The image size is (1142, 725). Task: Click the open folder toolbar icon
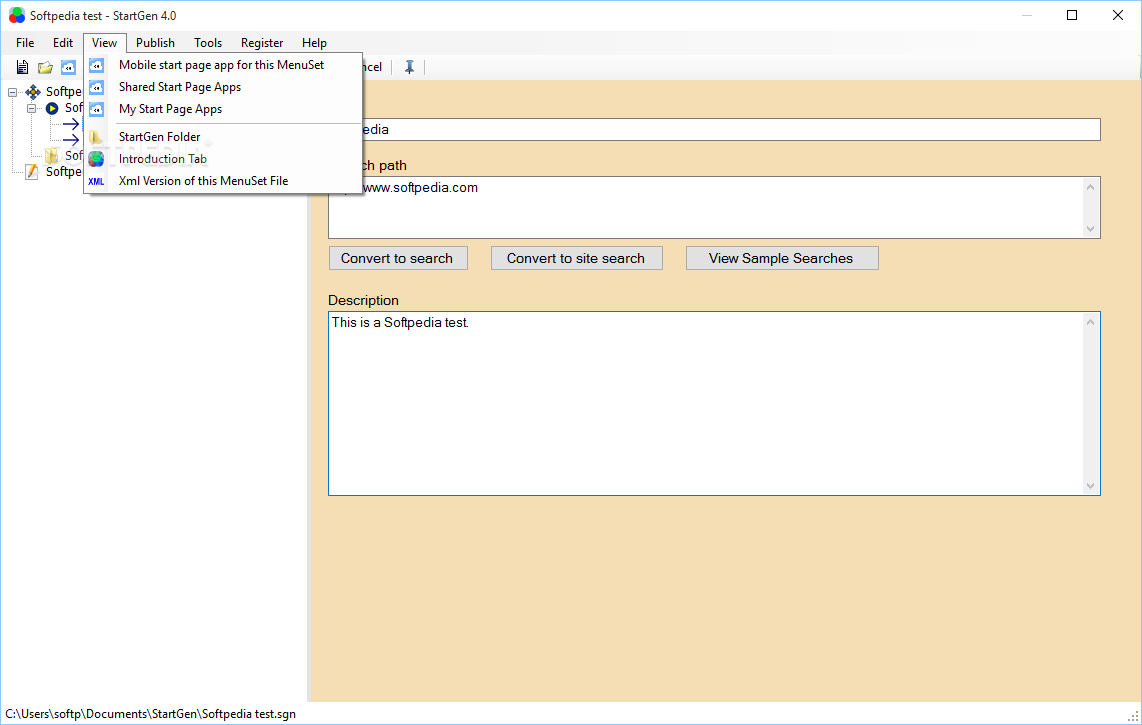[x=45, y=67]
